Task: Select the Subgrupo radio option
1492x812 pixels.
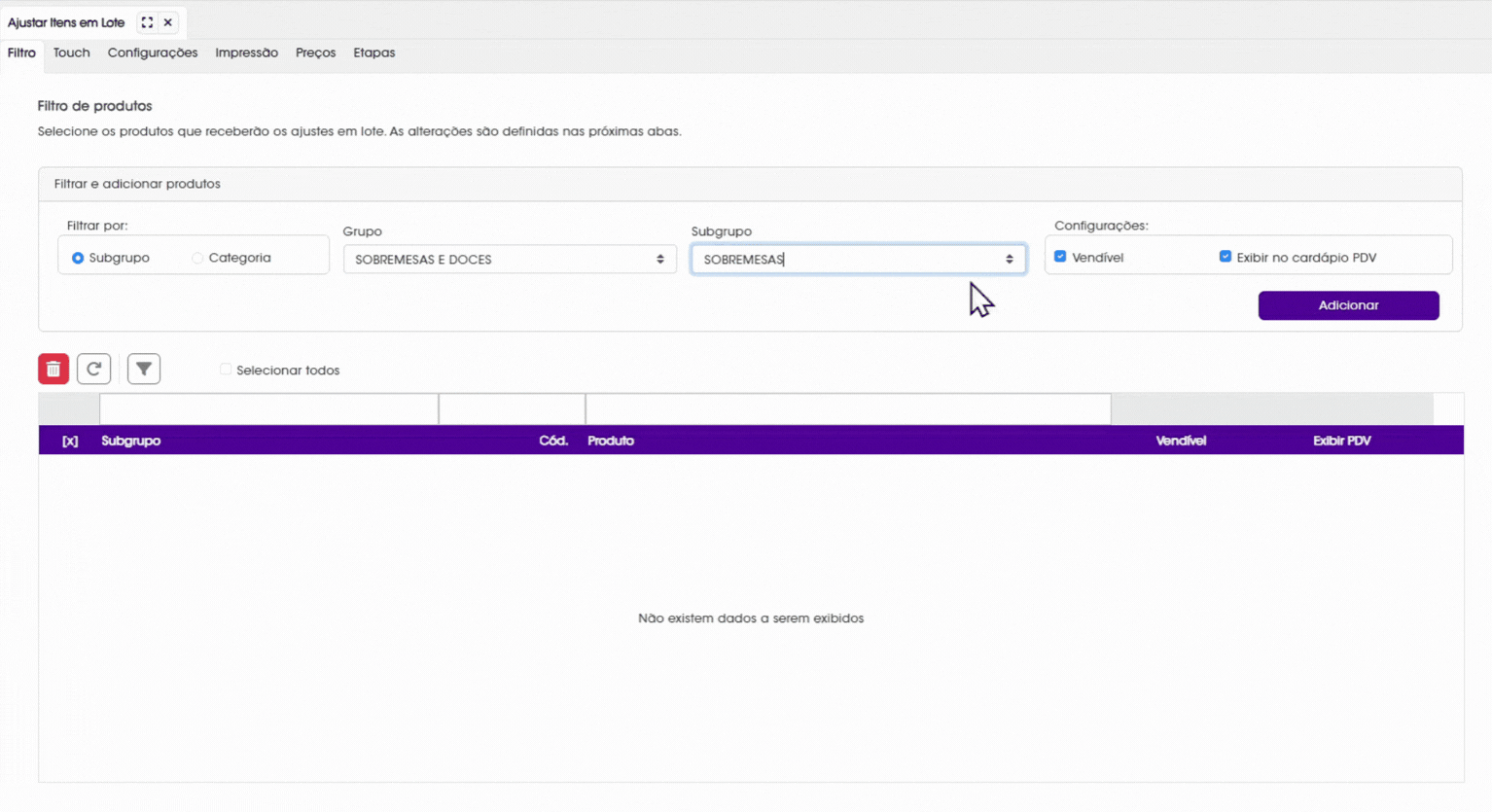Action: coord(78,258)
